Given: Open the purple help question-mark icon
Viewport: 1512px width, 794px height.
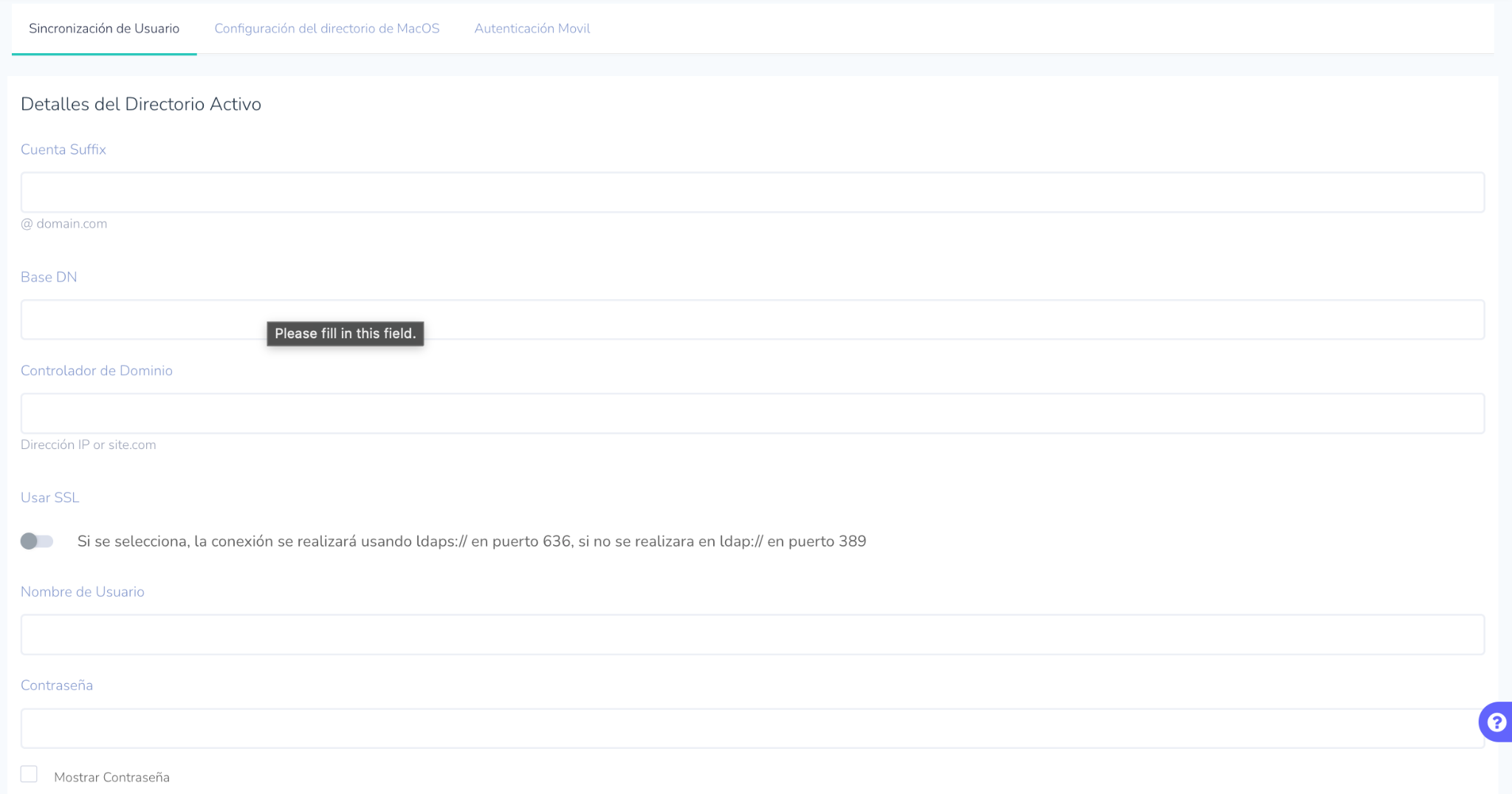Looking at the screenshot, I should pyautogui.click(x=1496, y=722).
